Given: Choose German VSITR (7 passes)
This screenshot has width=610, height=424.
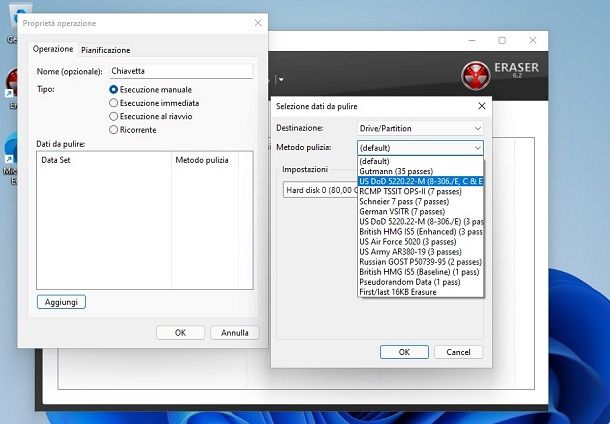Looking at the screenshot, I should (420, 212).
